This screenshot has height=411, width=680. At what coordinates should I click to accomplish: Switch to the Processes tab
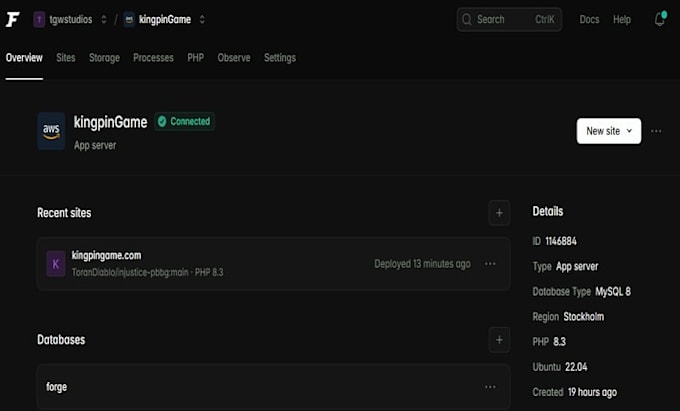pyautogui.click(x=153, y=58)
